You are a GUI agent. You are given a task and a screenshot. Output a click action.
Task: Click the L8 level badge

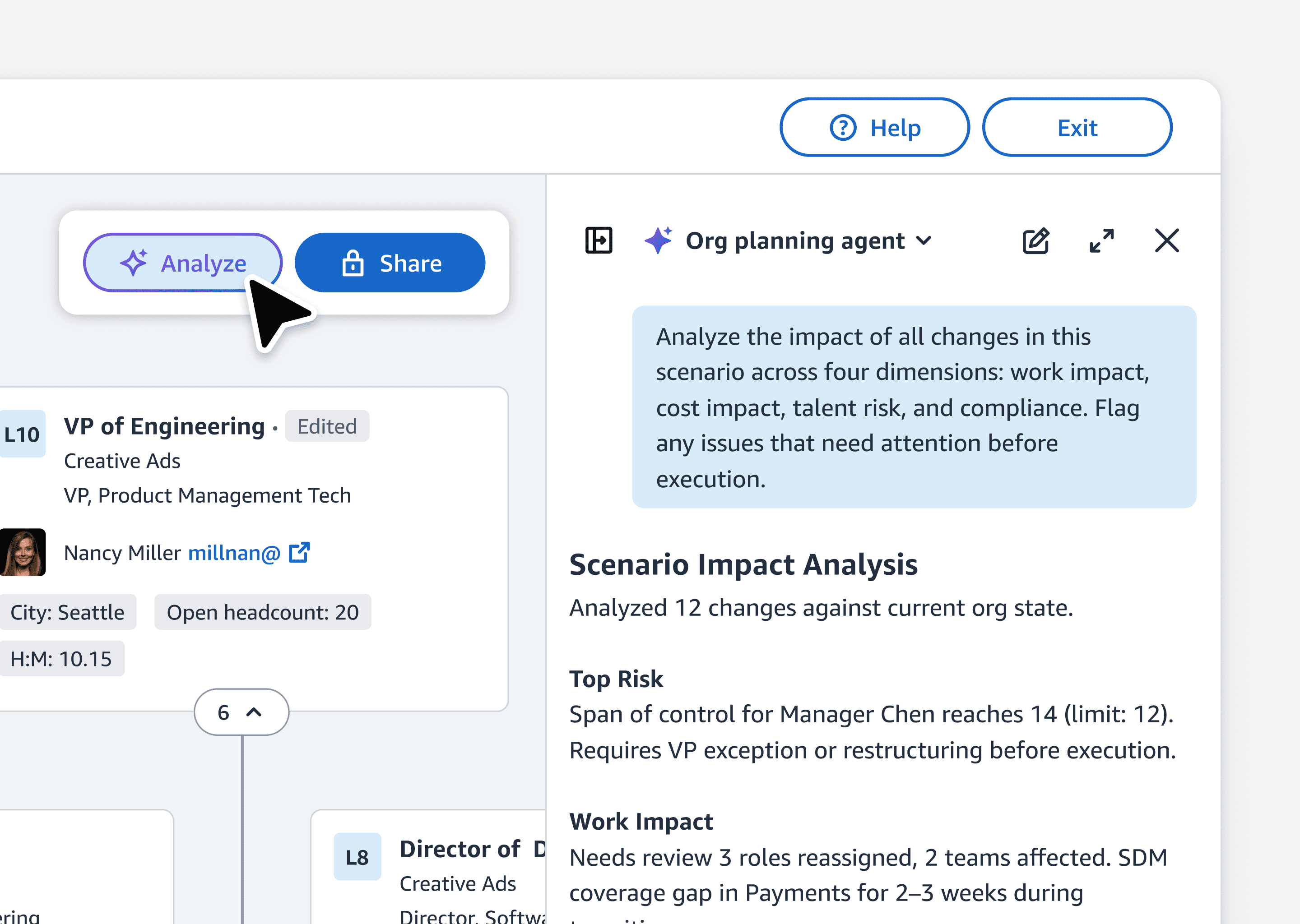[x=357, y=857]
